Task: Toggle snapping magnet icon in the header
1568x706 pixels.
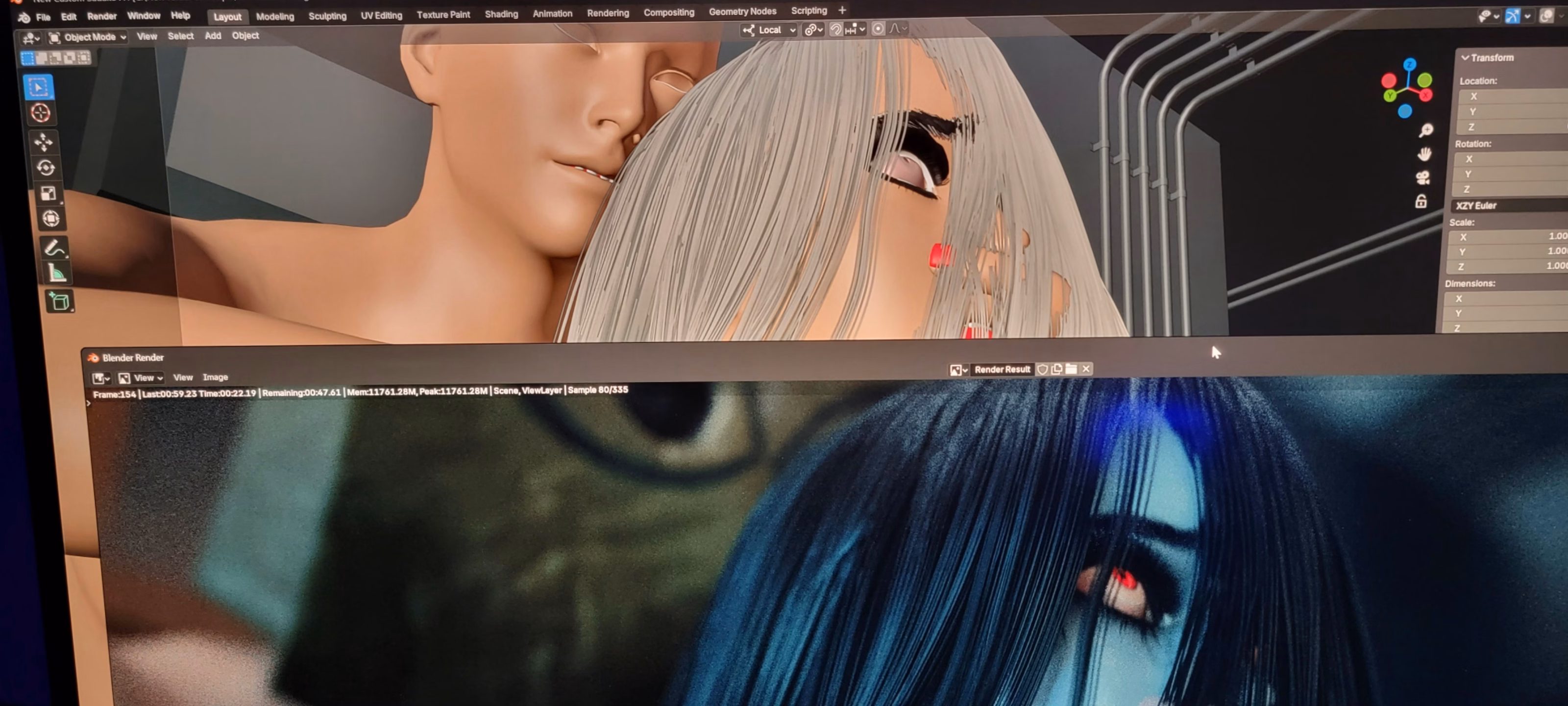Action: coord(836,29)
